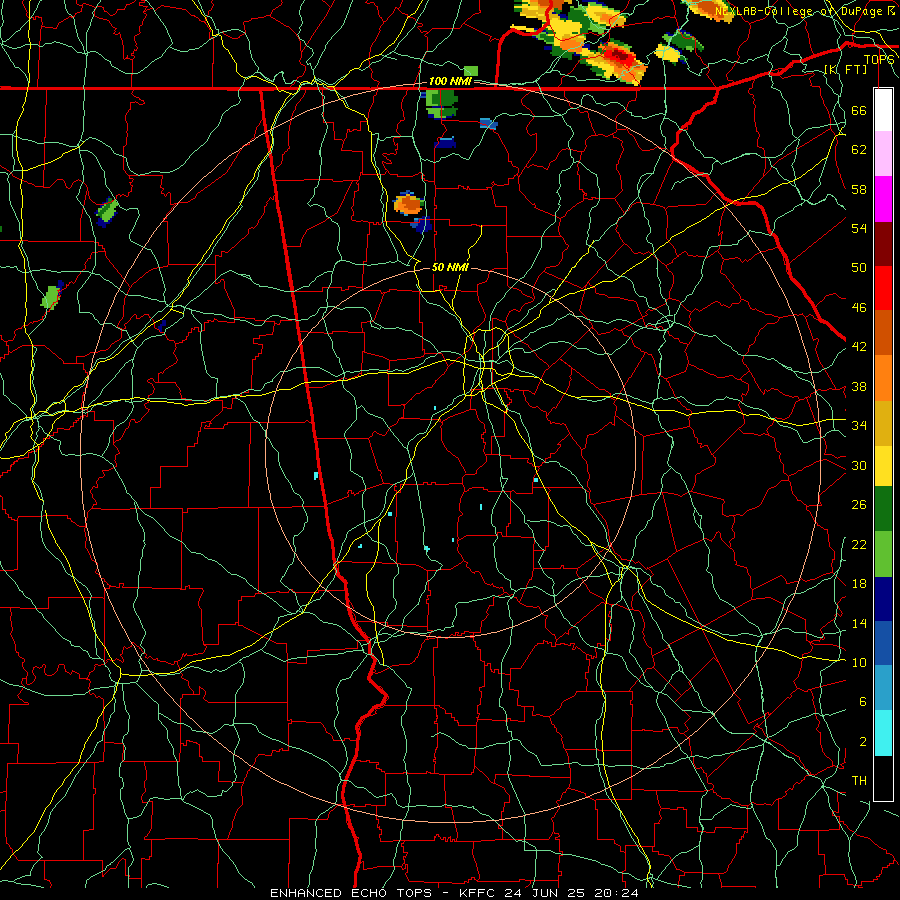
Task: Click the light pink legend swatch
Action: point(883,154)
